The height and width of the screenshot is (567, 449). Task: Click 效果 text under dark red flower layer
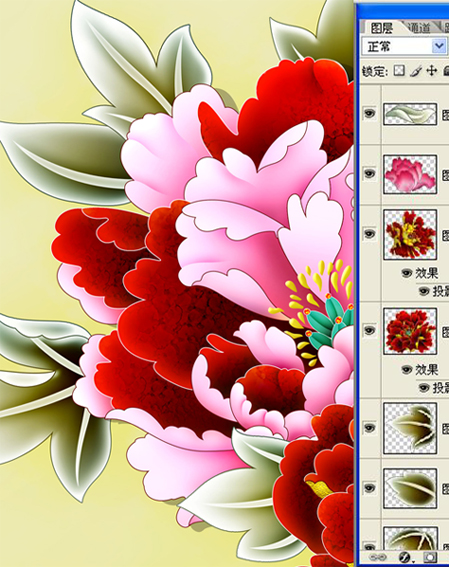click(x=427, y=370)
